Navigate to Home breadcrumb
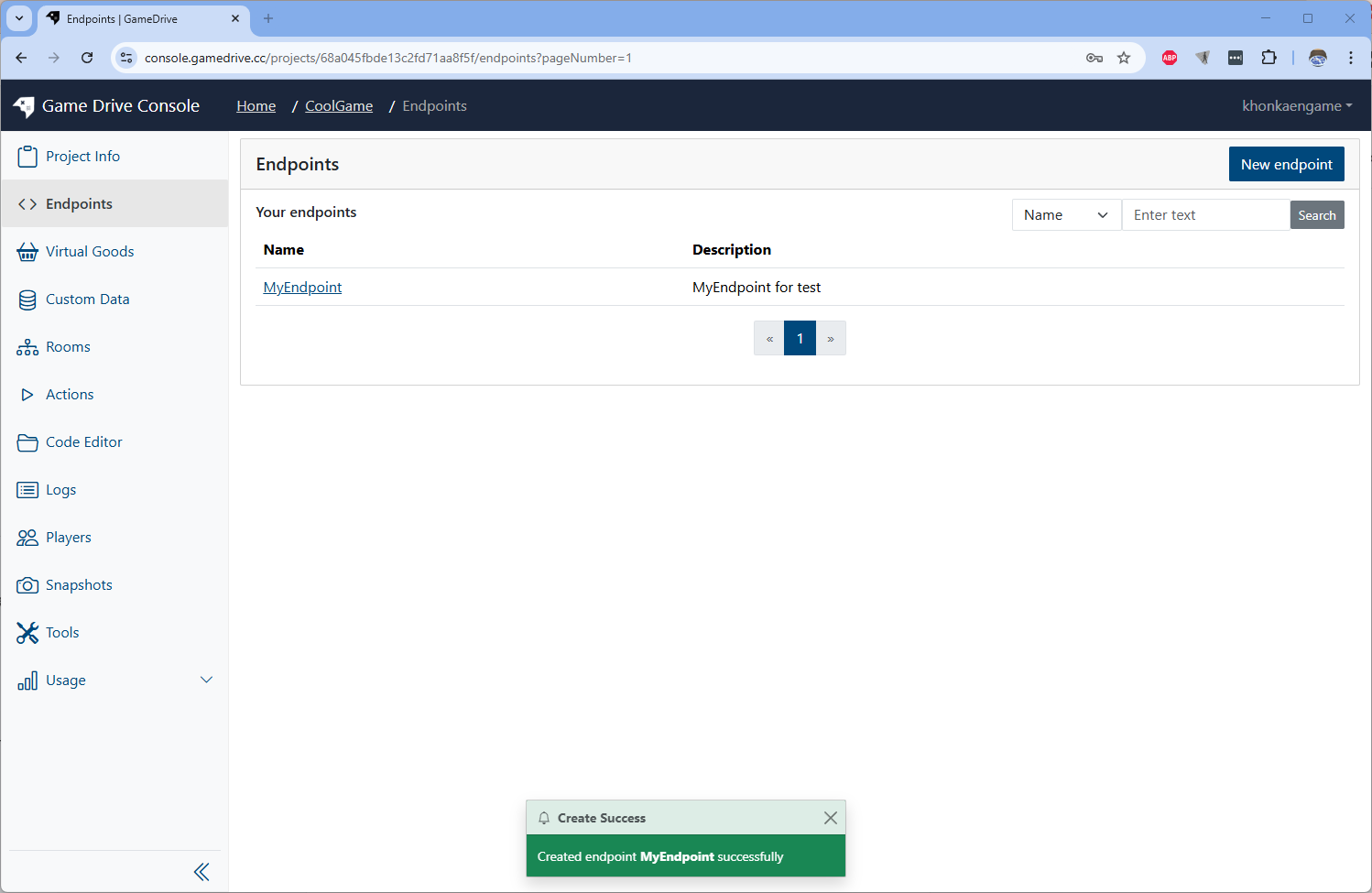The width and height of the screenshot is (1372, 893). [256, 105]
